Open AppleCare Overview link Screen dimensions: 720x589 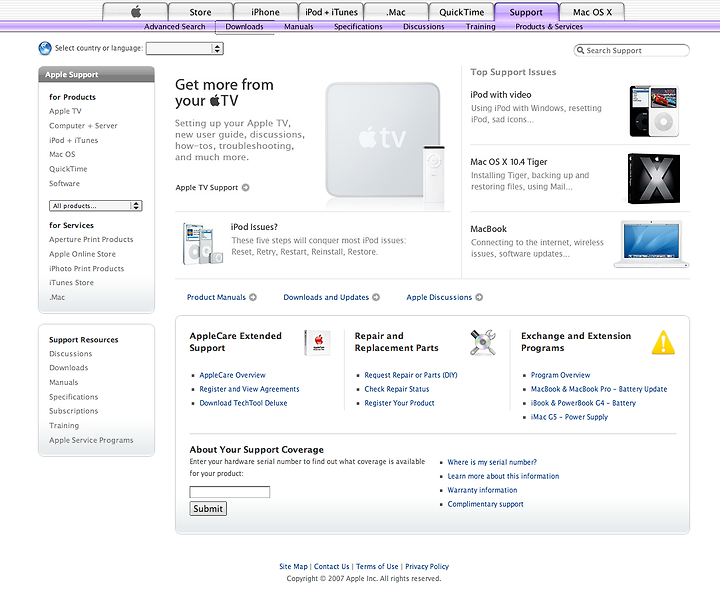tap(232, 375)
